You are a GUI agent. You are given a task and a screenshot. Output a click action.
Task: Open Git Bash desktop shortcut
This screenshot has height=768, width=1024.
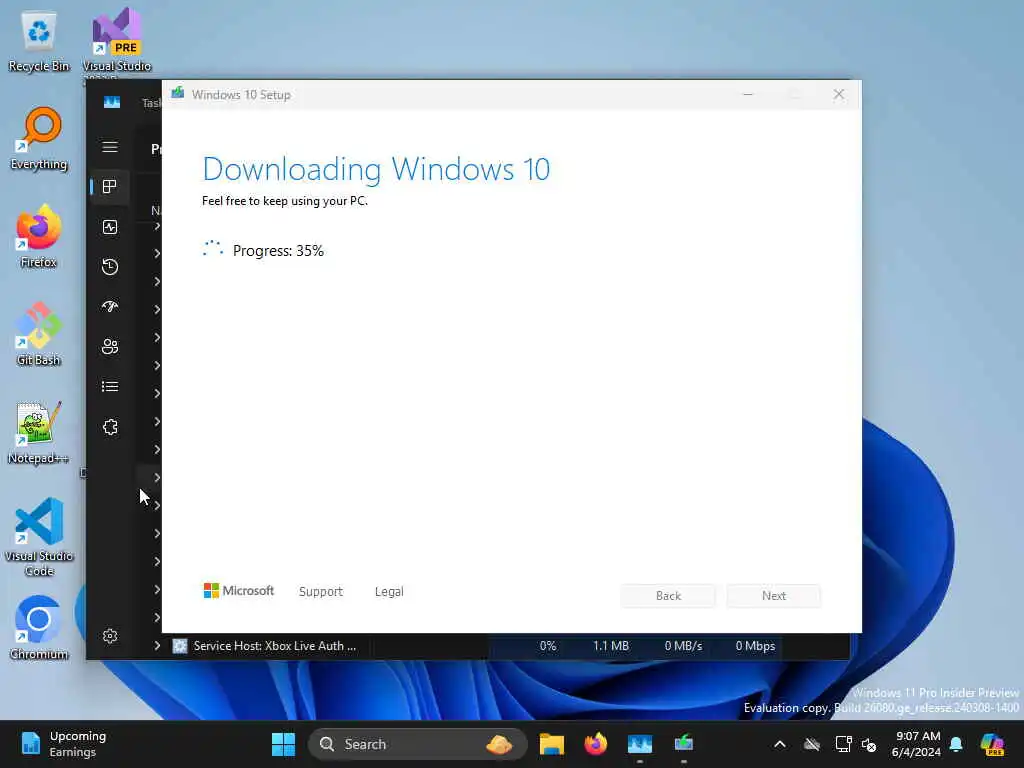[x=39, y=334]
